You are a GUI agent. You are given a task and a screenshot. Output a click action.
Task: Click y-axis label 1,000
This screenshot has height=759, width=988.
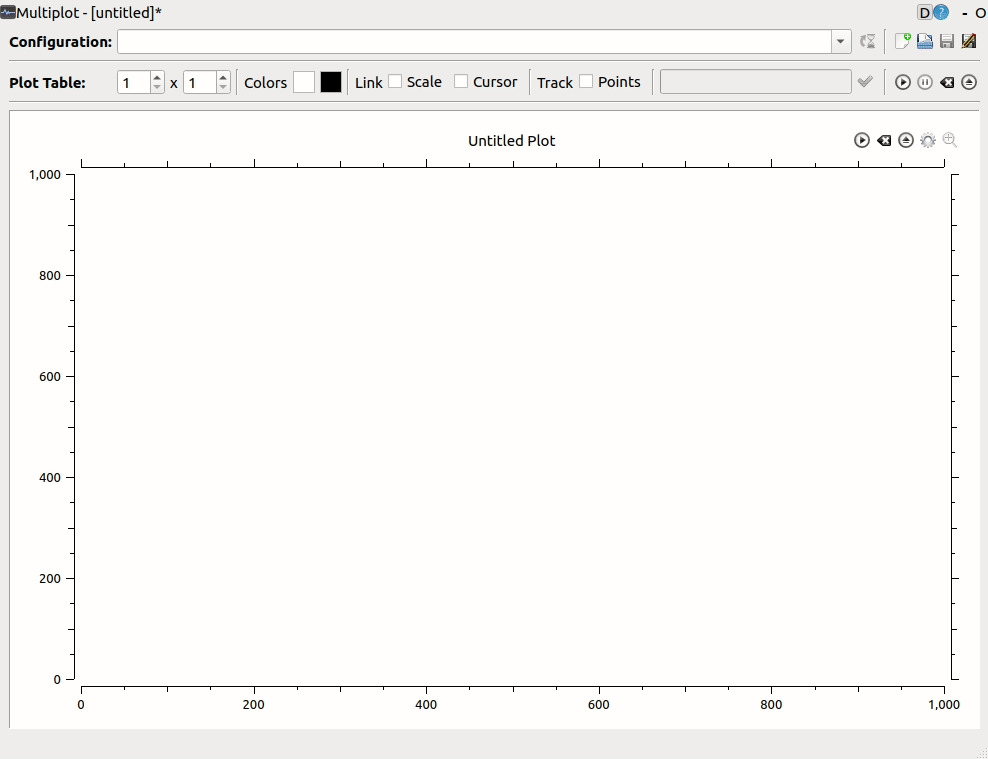[x=45, y=174]
